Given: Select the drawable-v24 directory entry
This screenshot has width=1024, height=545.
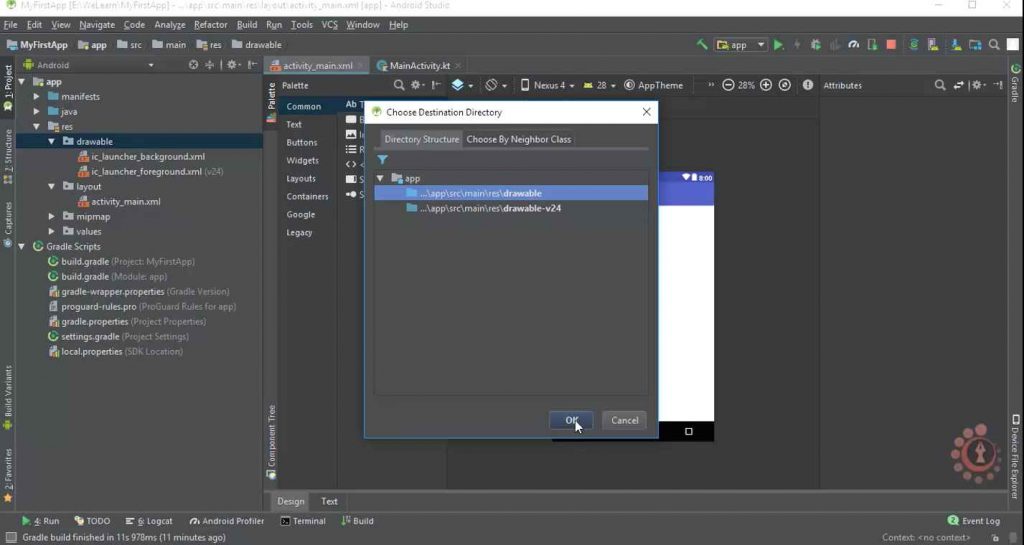Looking at the screenshot, I should click(490, 208).
